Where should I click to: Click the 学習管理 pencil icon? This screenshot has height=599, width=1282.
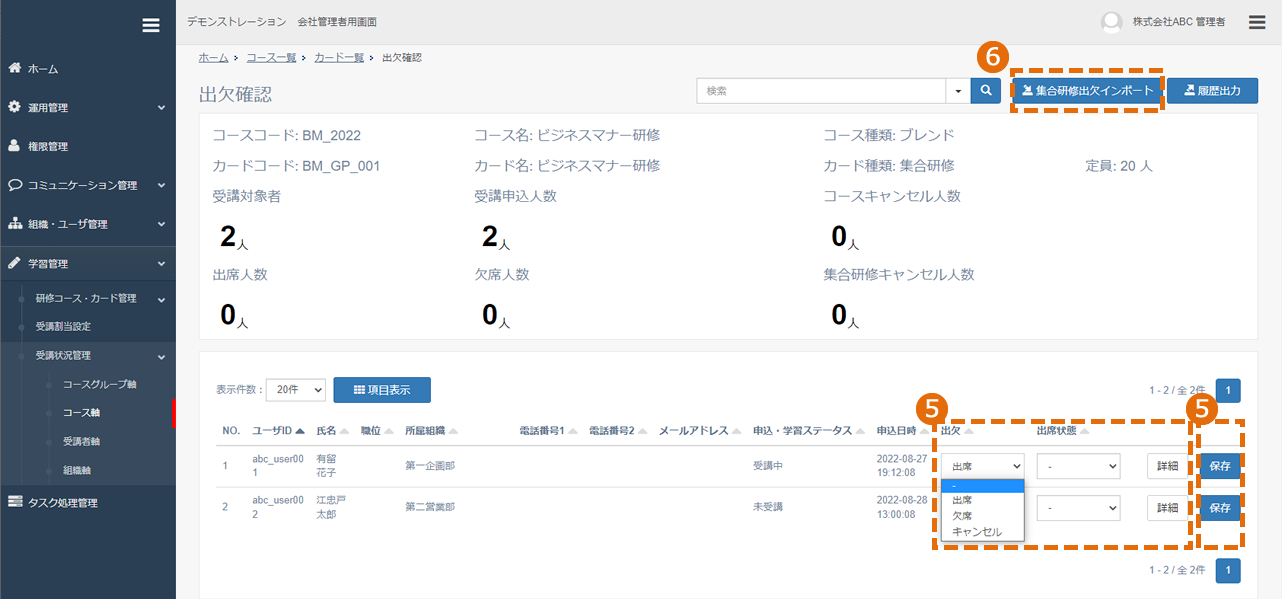(15, 263)
